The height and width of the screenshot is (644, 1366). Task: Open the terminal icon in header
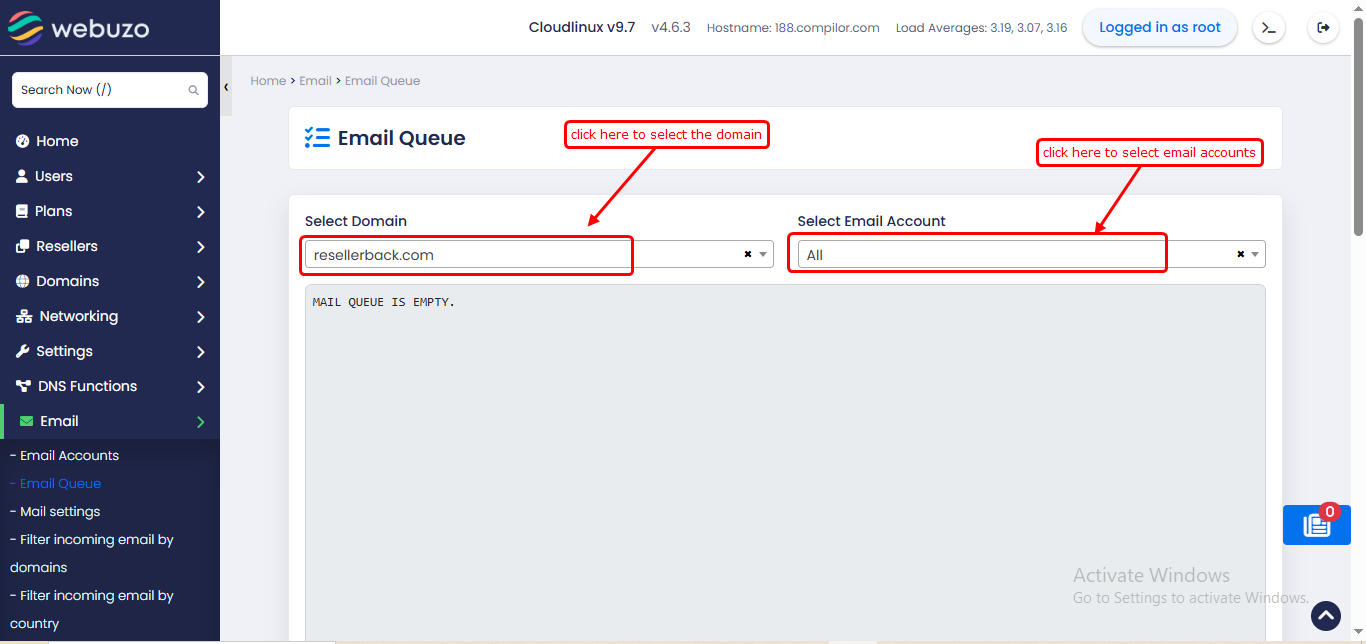pyautogui.click(x=1268, y=28)
